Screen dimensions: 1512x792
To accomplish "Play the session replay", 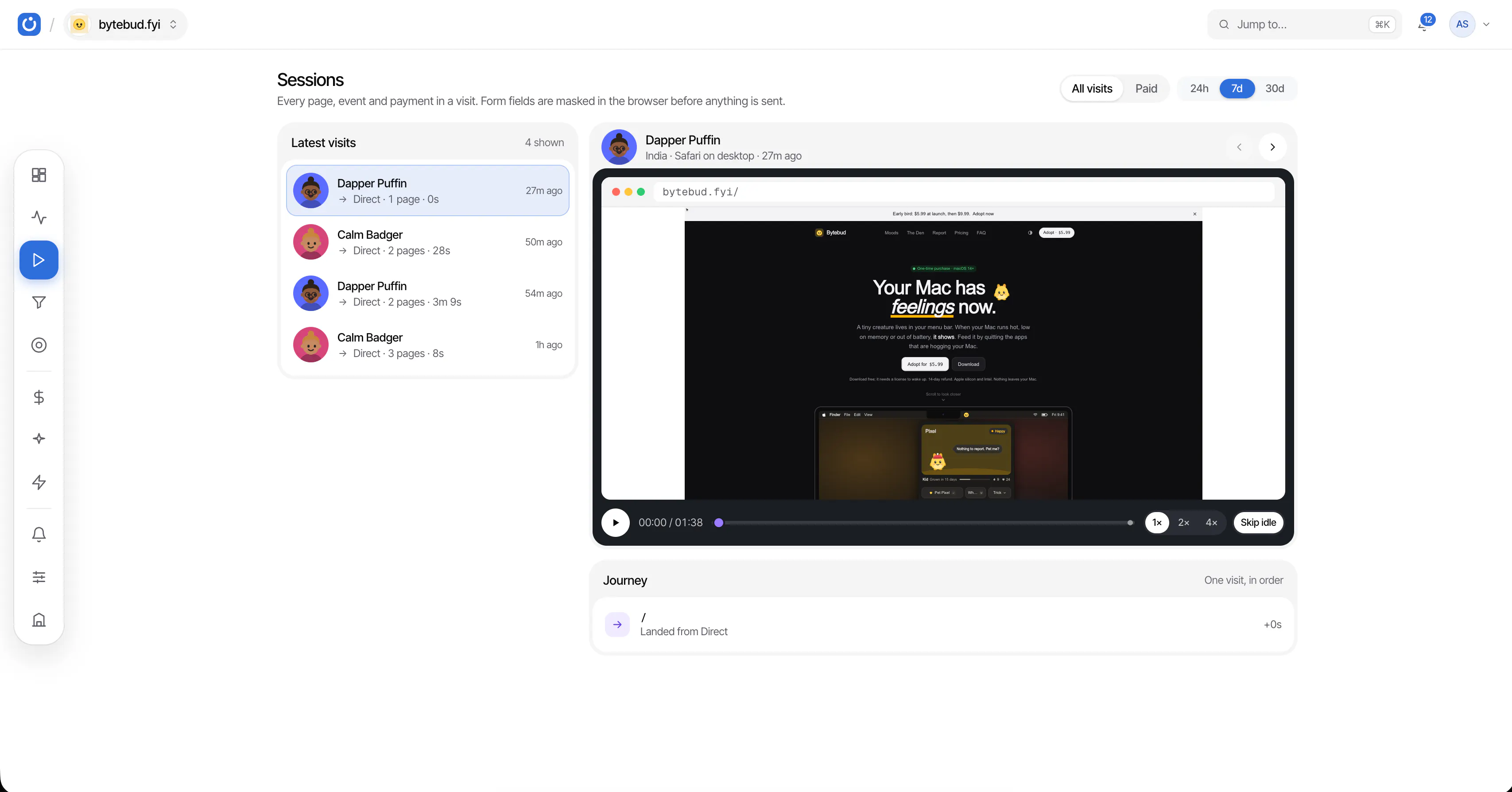I will pyautogui.click(x=616, y=523).
